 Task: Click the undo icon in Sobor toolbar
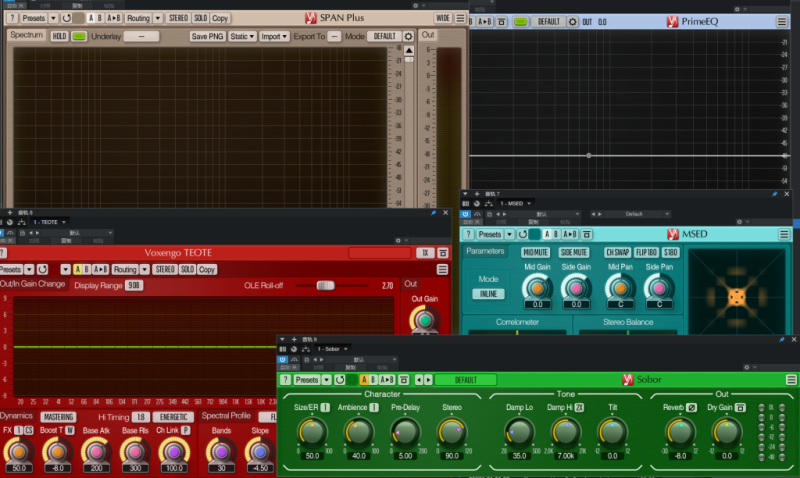tap(340, 380)
